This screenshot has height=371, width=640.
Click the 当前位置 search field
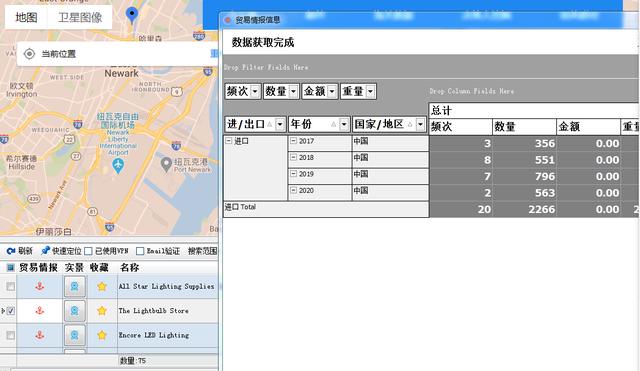pyautogui.click(x=118, y=54)
